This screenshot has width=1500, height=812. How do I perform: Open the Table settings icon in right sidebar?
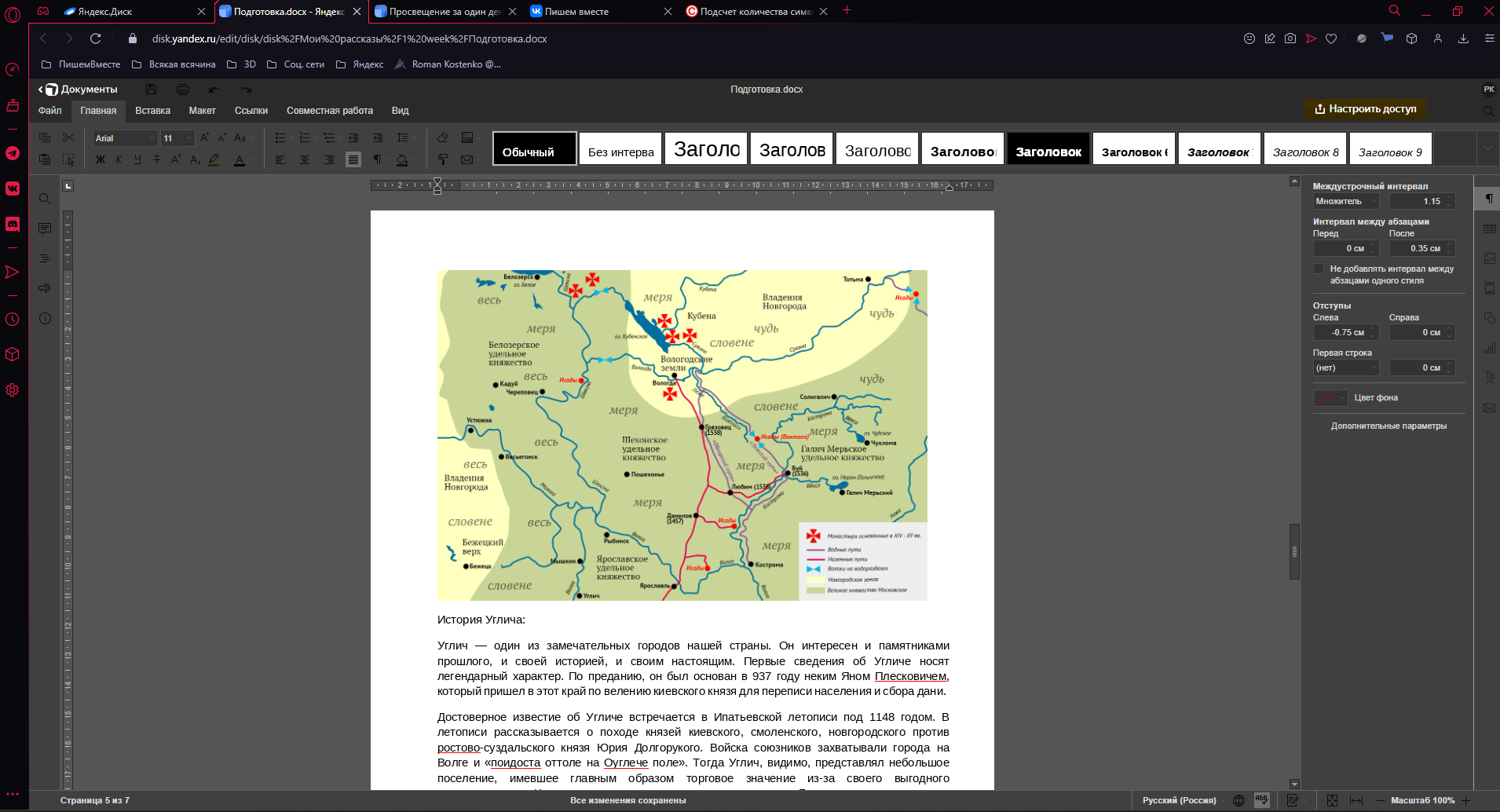[x=1489, y=229]
